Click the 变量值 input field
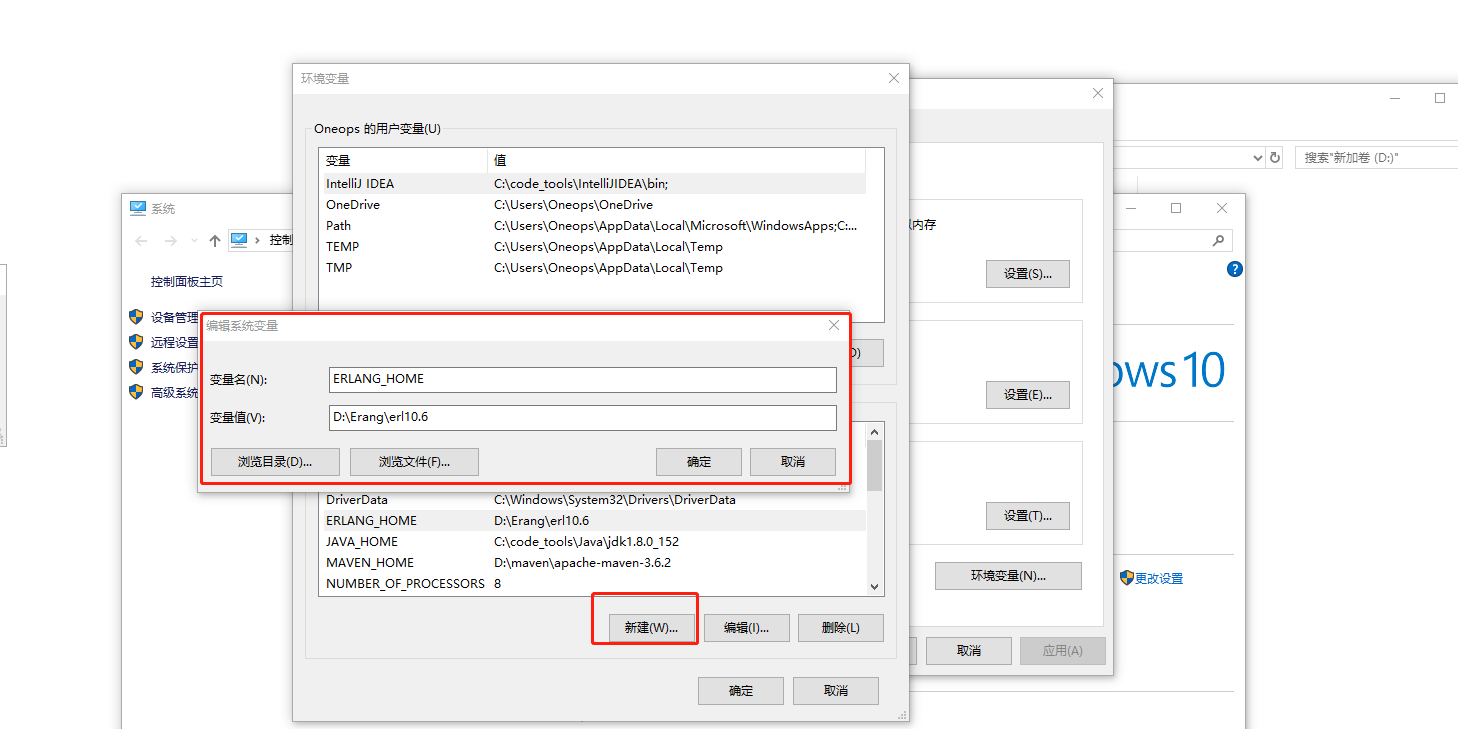The image size is (1458, 729). coord(583,418)
